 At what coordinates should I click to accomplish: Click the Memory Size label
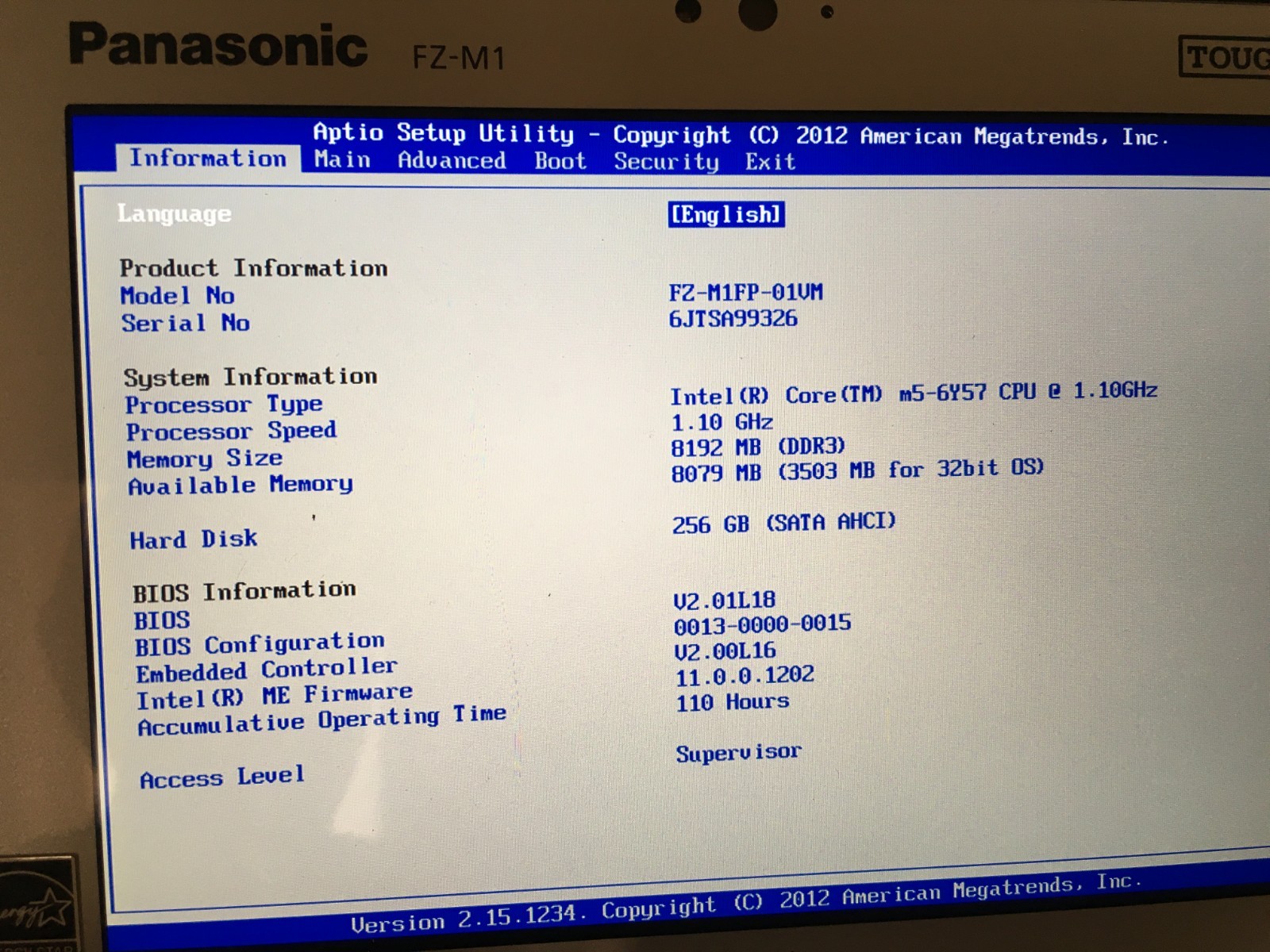pyautogui.click(x=205, y=459)
